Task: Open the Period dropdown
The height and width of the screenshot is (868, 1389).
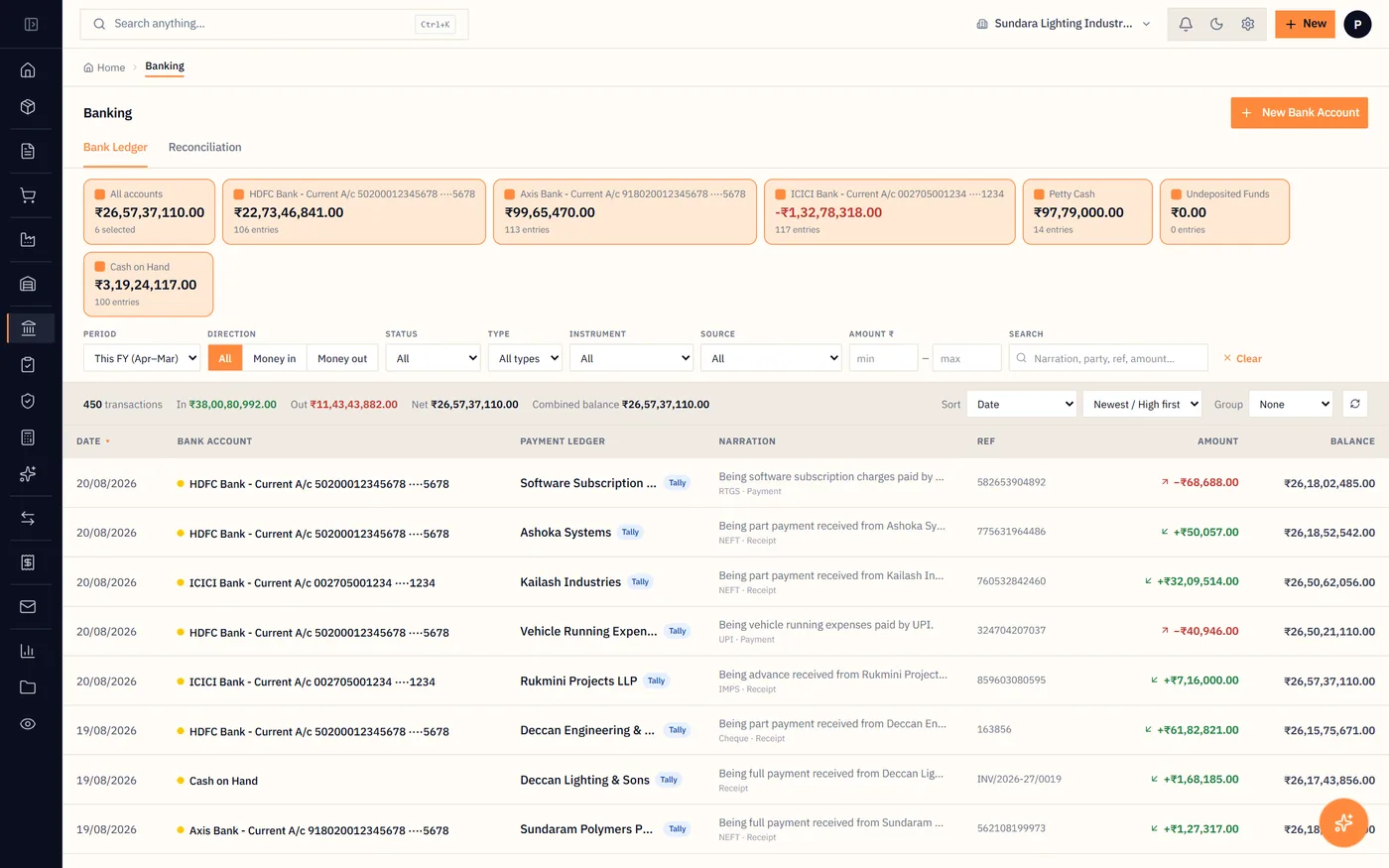Action: pyautogui.click(x=142, y=358)
